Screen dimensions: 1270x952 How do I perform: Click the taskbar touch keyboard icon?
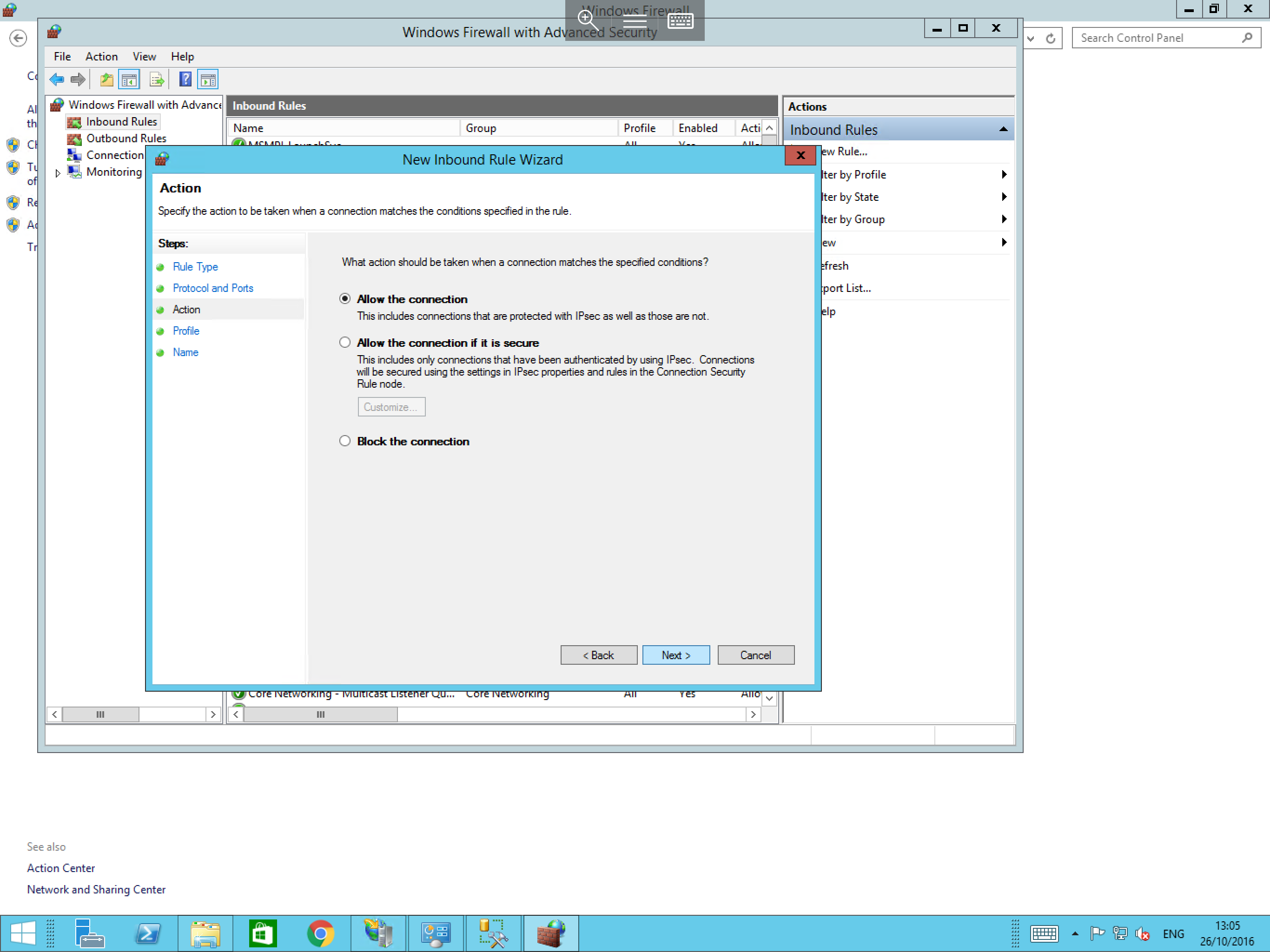[1044, 934]
